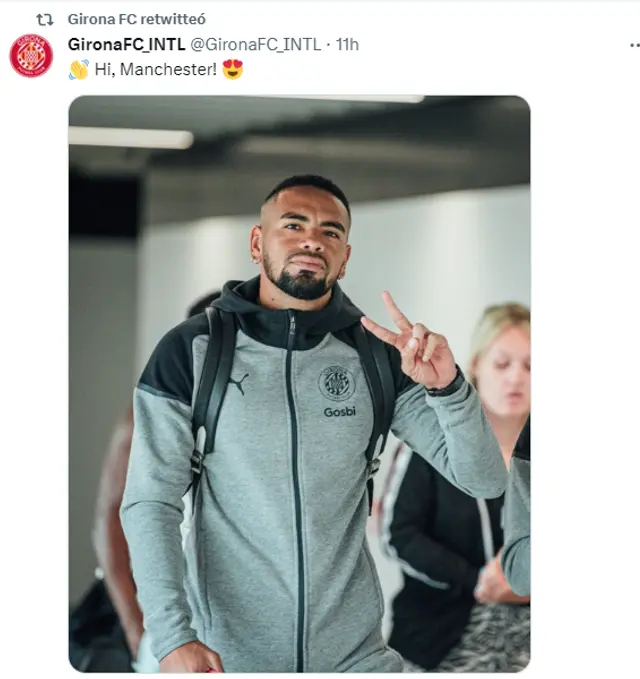Viewport: 640px width, 679px height.
Task: Click the Puma logo on the hoodie
Action: click(238, 383)
